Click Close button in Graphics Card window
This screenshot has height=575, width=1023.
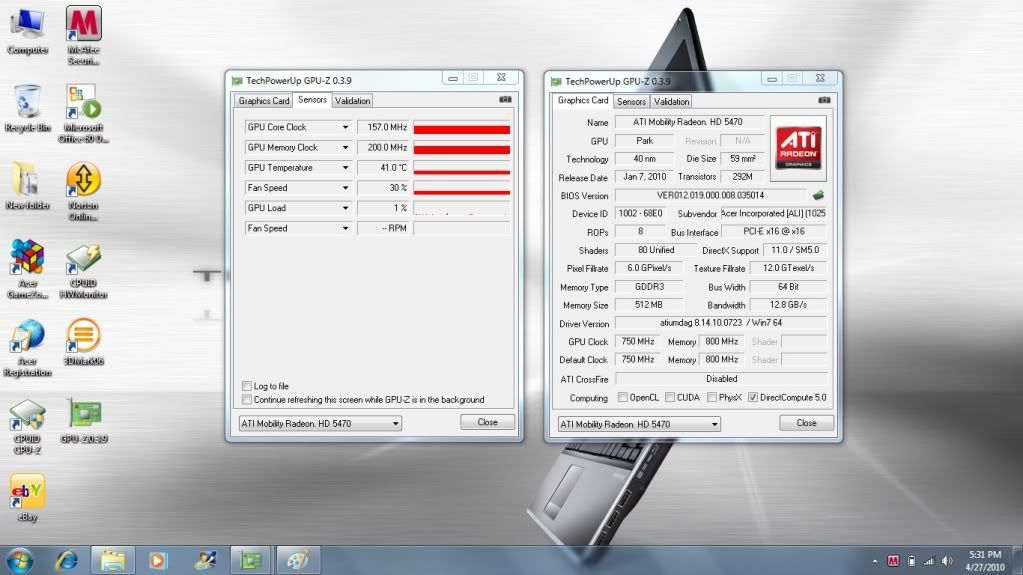point(806,423)
